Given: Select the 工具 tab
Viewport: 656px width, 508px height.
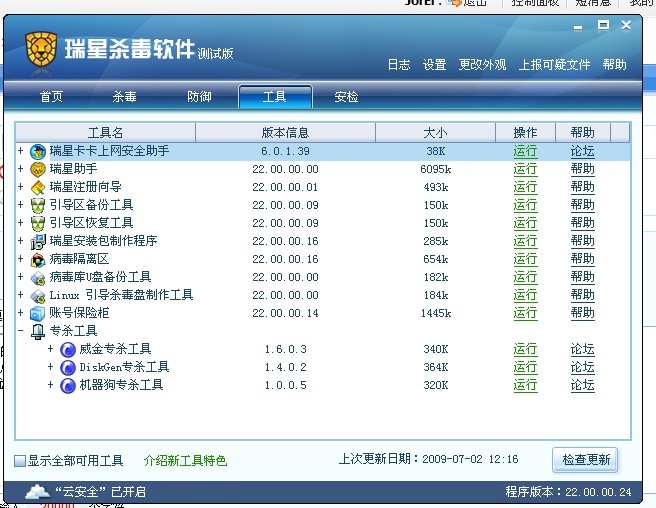Looking at the screenshot, I should tap(275, 97).
